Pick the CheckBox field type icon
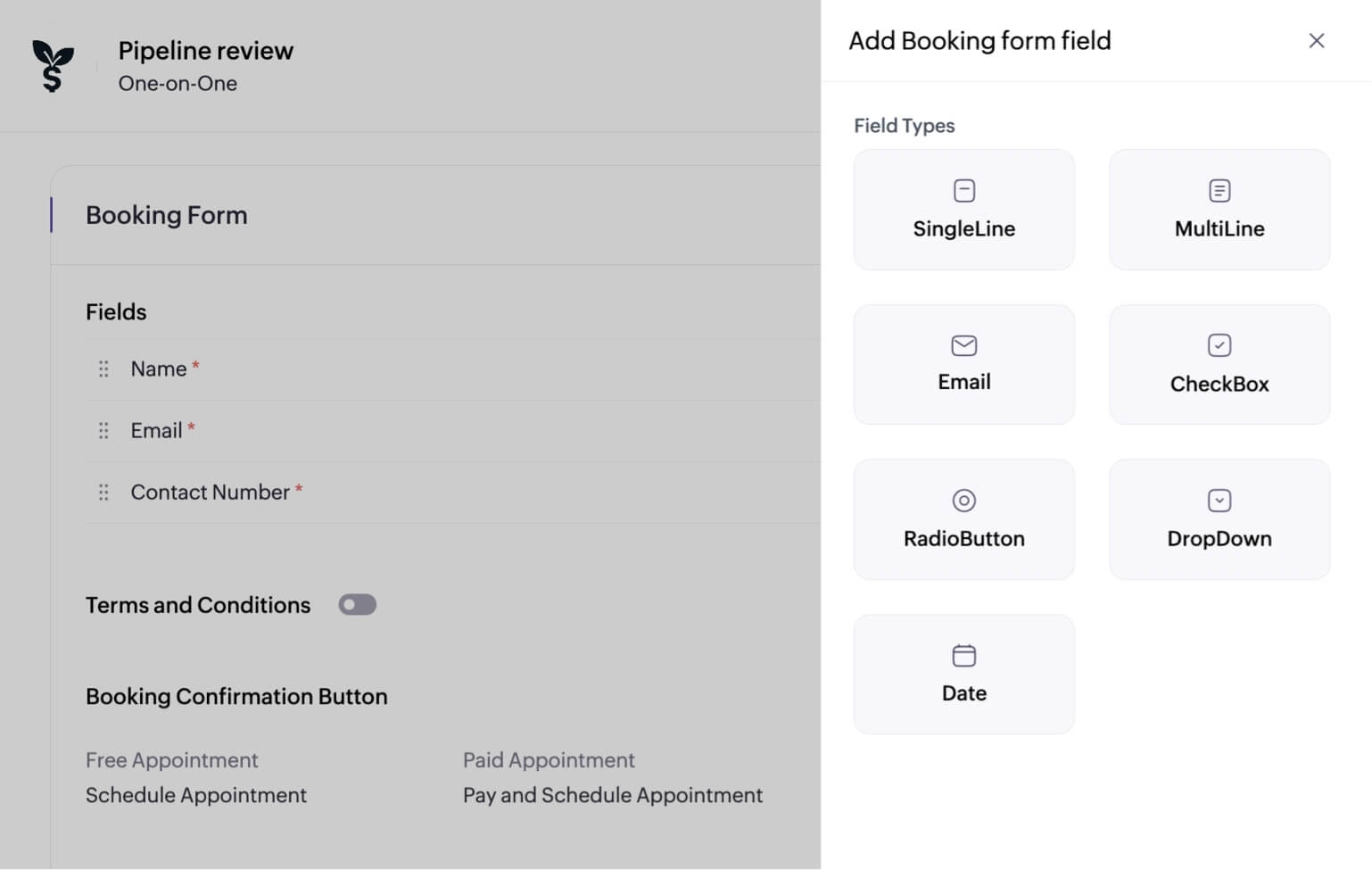1372x870 pixels. (1219, 345)
